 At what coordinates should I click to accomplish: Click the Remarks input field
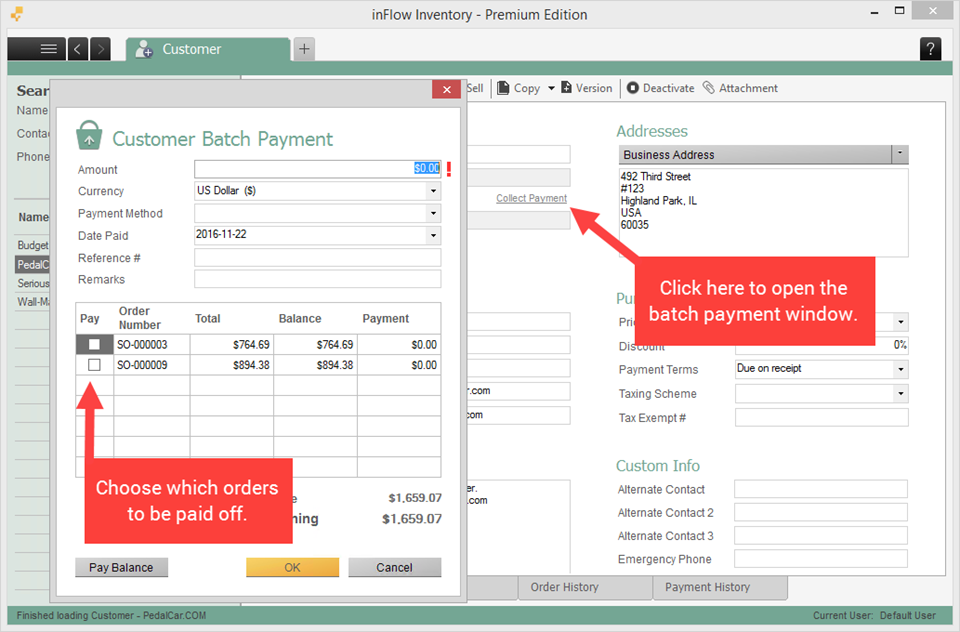click(x=317, y=279)
